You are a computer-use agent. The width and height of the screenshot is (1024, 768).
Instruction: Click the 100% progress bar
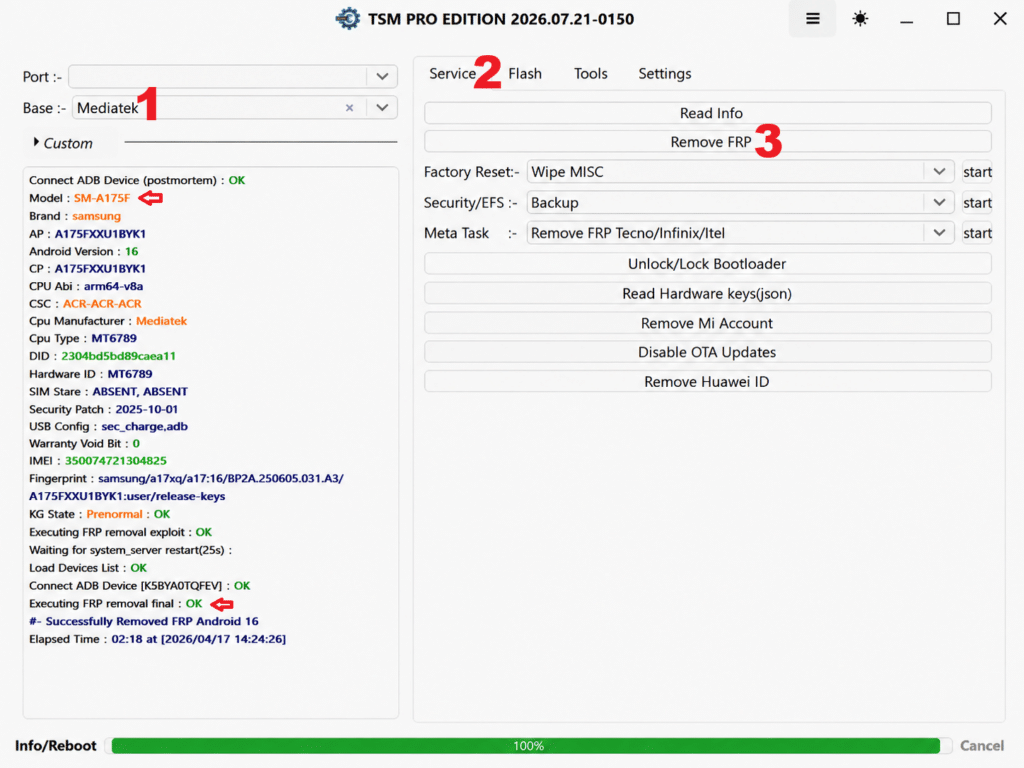coord(526,745)
